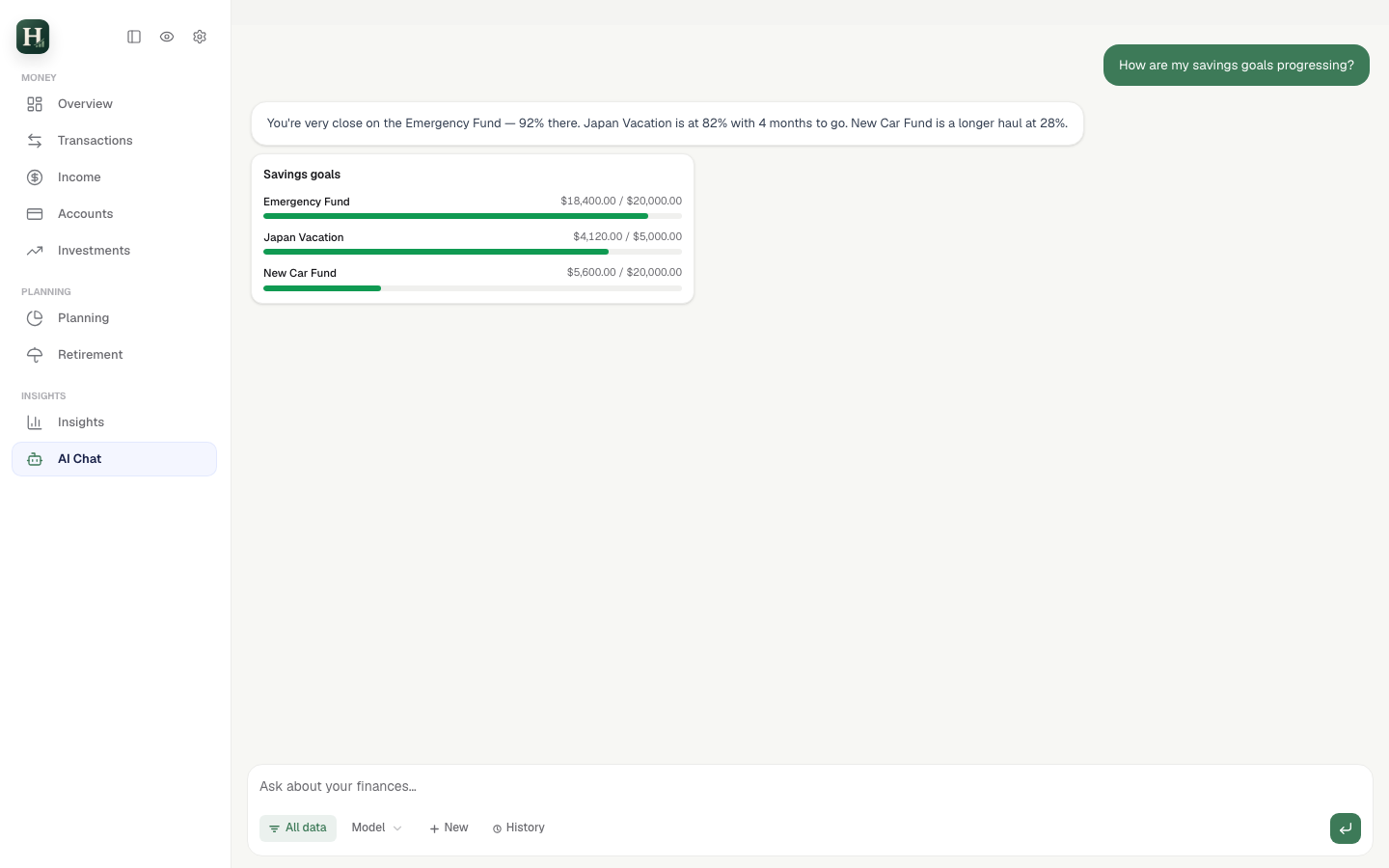Click the Investments trend icon

35,251
